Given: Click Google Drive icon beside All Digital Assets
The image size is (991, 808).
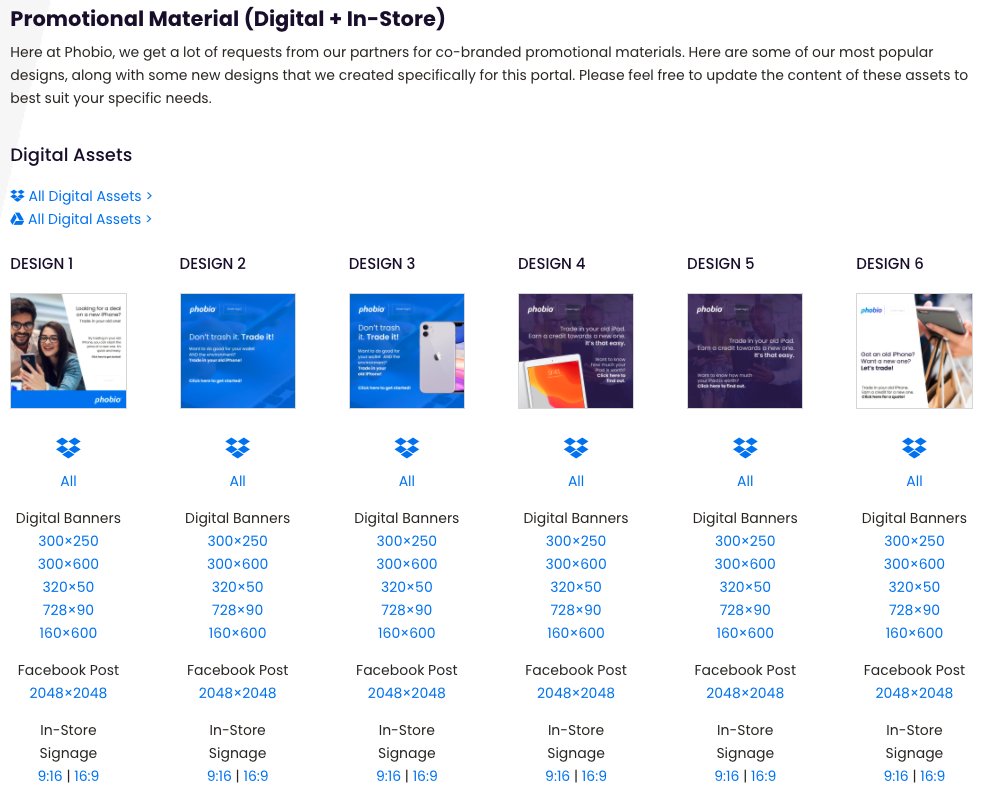Looking at the screenshot, I should pos(17,219).
